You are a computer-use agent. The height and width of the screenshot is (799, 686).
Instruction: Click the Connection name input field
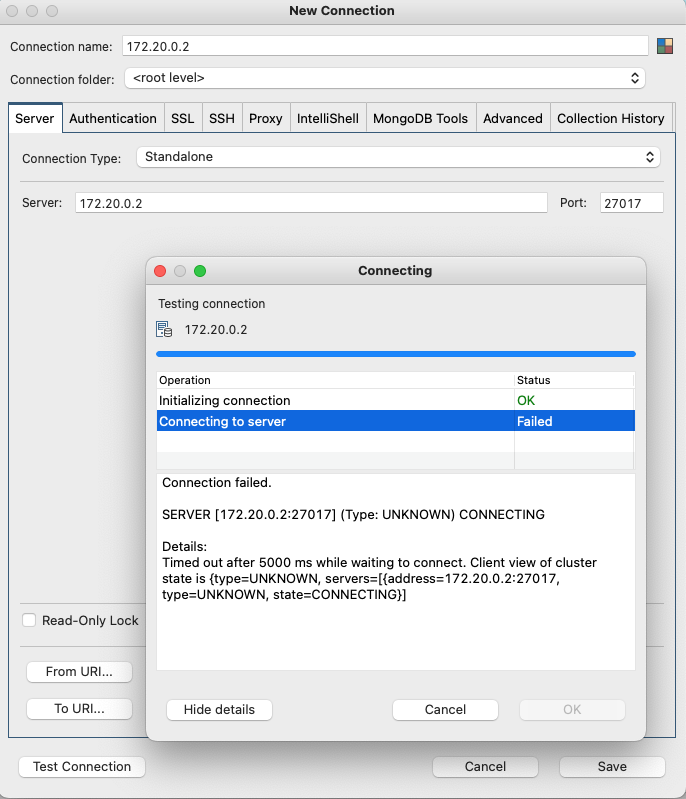coord(385,46)
